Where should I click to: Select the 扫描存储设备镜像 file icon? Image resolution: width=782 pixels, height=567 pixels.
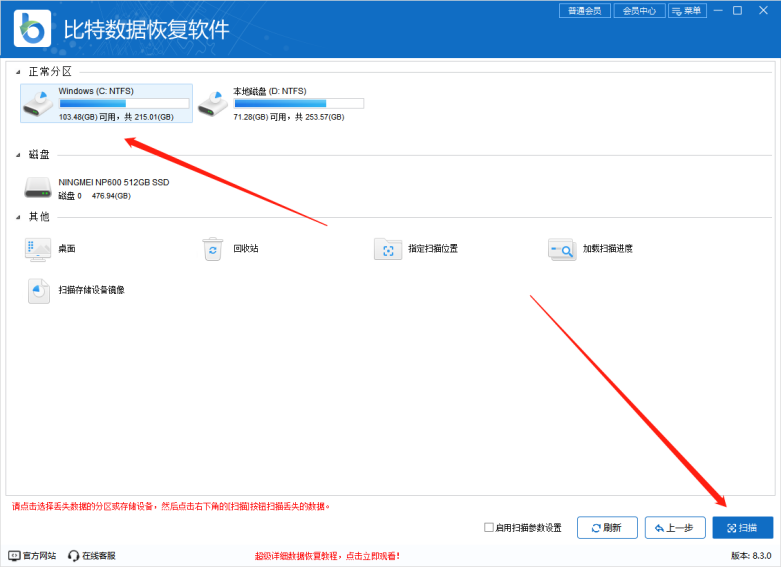[38, 291]
